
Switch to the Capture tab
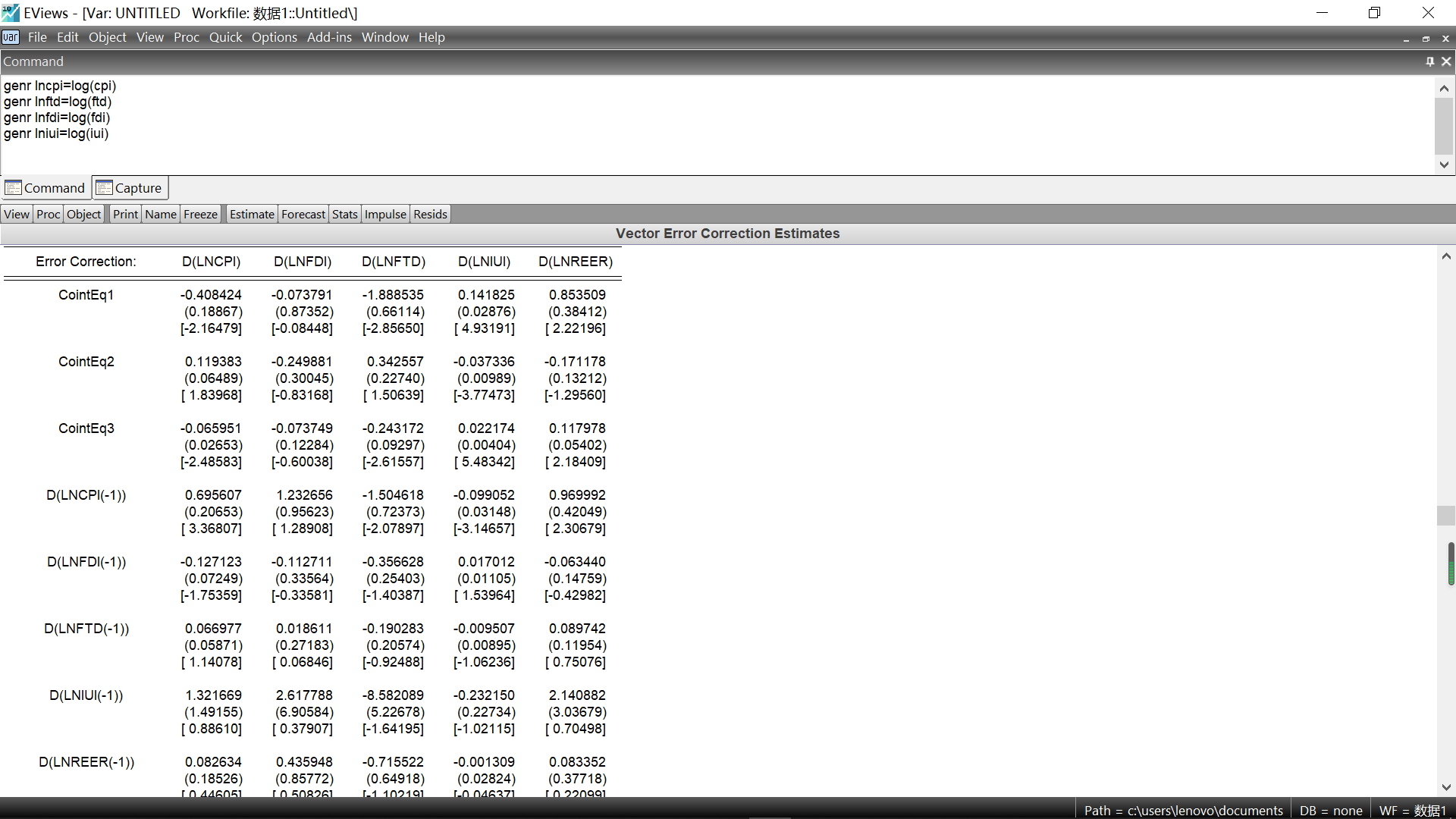point(130,188)
